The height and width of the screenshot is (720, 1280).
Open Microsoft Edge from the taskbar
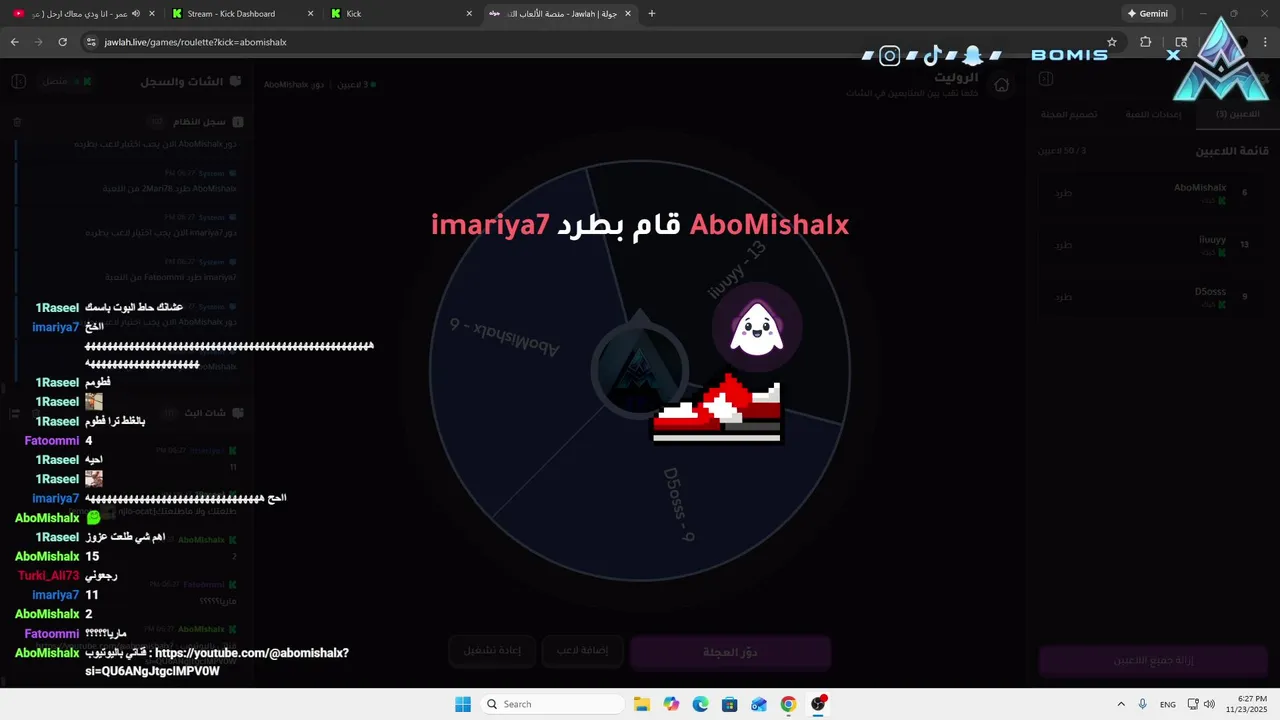point(700,704)
